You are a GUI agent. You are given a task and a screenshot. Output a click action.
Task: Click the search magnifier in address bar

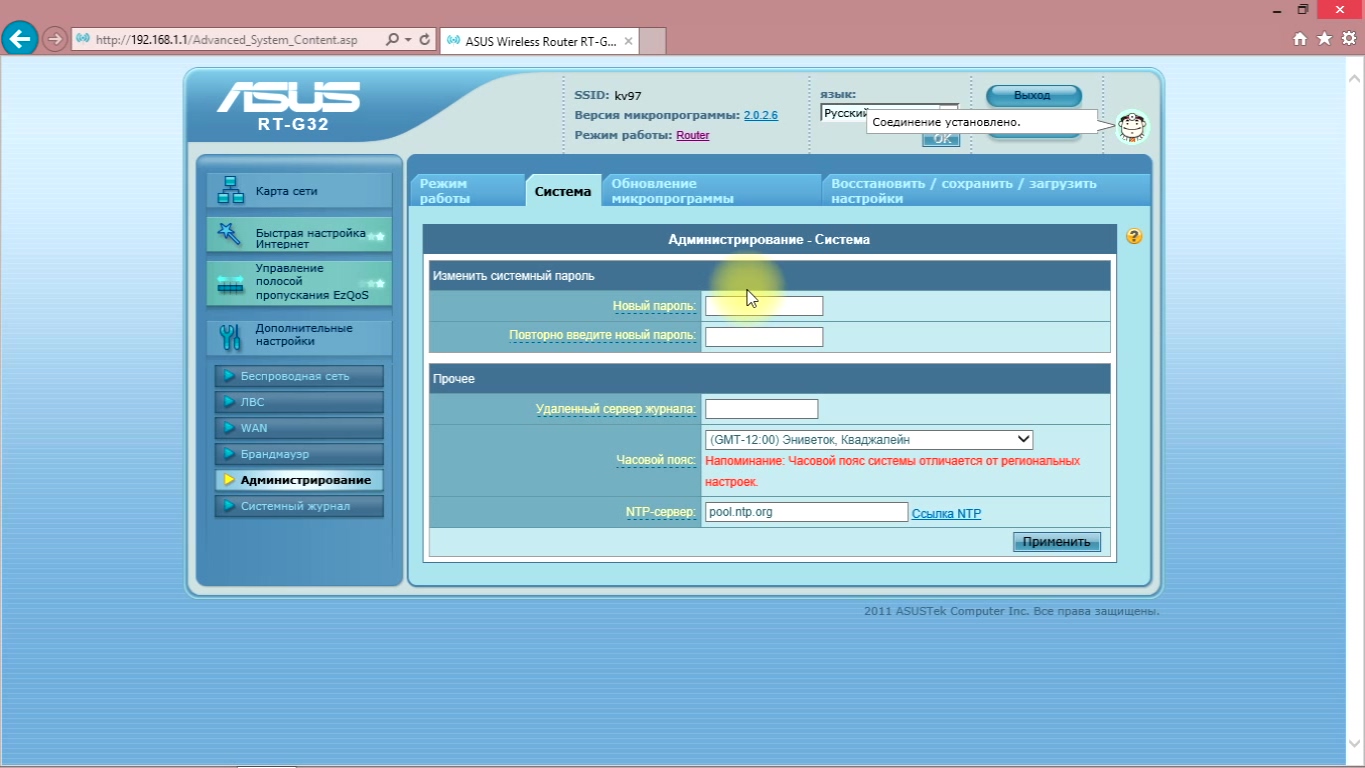[393, 40]
